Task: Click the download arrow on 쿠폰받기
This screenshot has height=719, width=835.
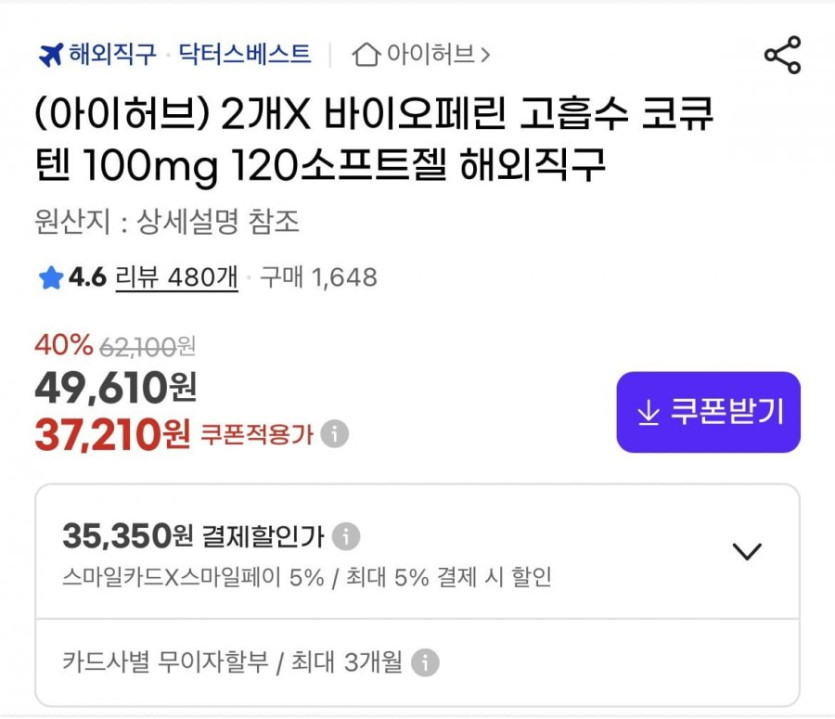Action: 648,412
